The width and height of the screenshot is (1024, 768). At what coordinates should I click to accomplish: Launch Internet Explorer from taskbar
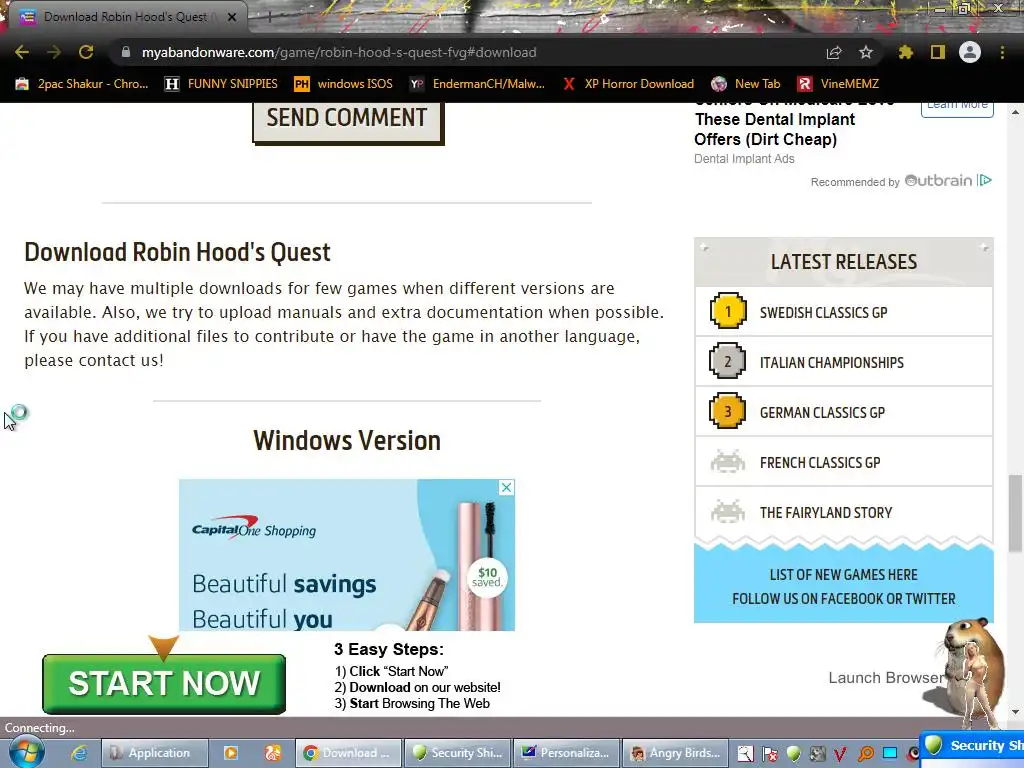tap(79, 753)
